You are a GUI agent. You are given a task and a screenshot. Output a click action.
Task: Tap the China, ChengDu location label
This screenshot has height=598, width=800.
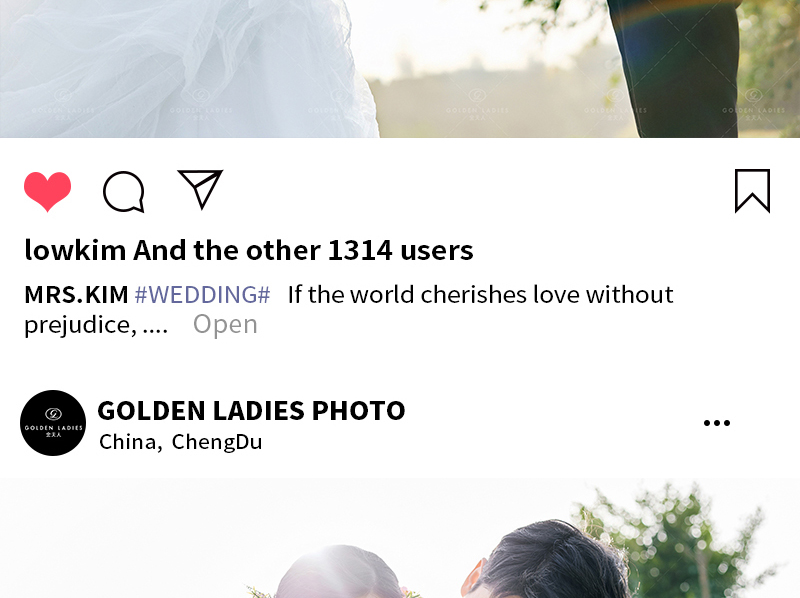[x=181, y=442]
